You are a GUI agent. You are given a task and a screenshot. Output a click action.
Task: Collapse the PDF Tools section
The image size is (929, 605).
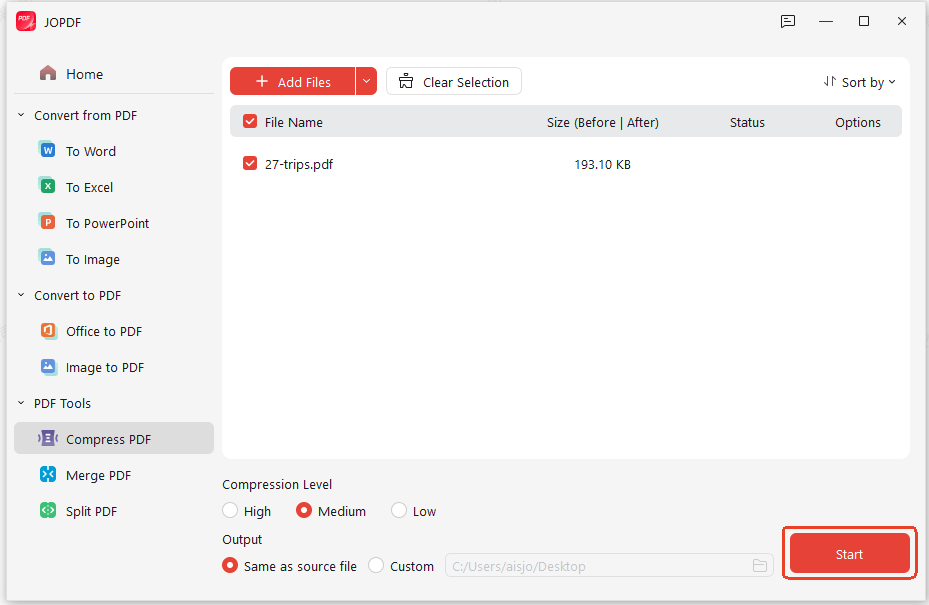(x=21, y=403)
